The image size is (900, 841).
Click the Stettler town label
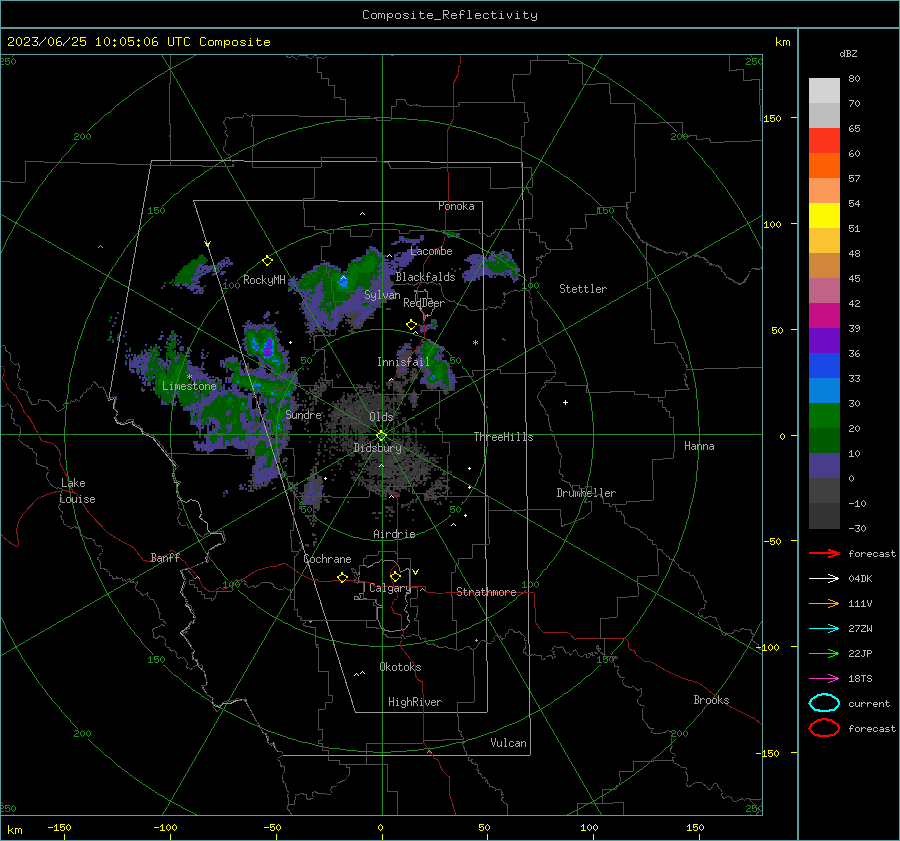(583, 289)
